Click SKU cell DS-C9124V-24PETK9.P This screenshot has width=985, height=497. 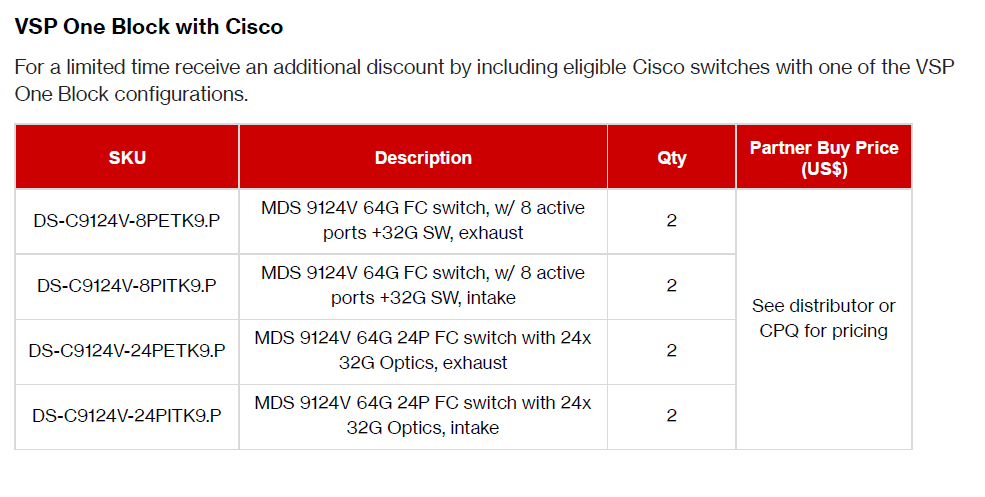(x=127, y=350)
